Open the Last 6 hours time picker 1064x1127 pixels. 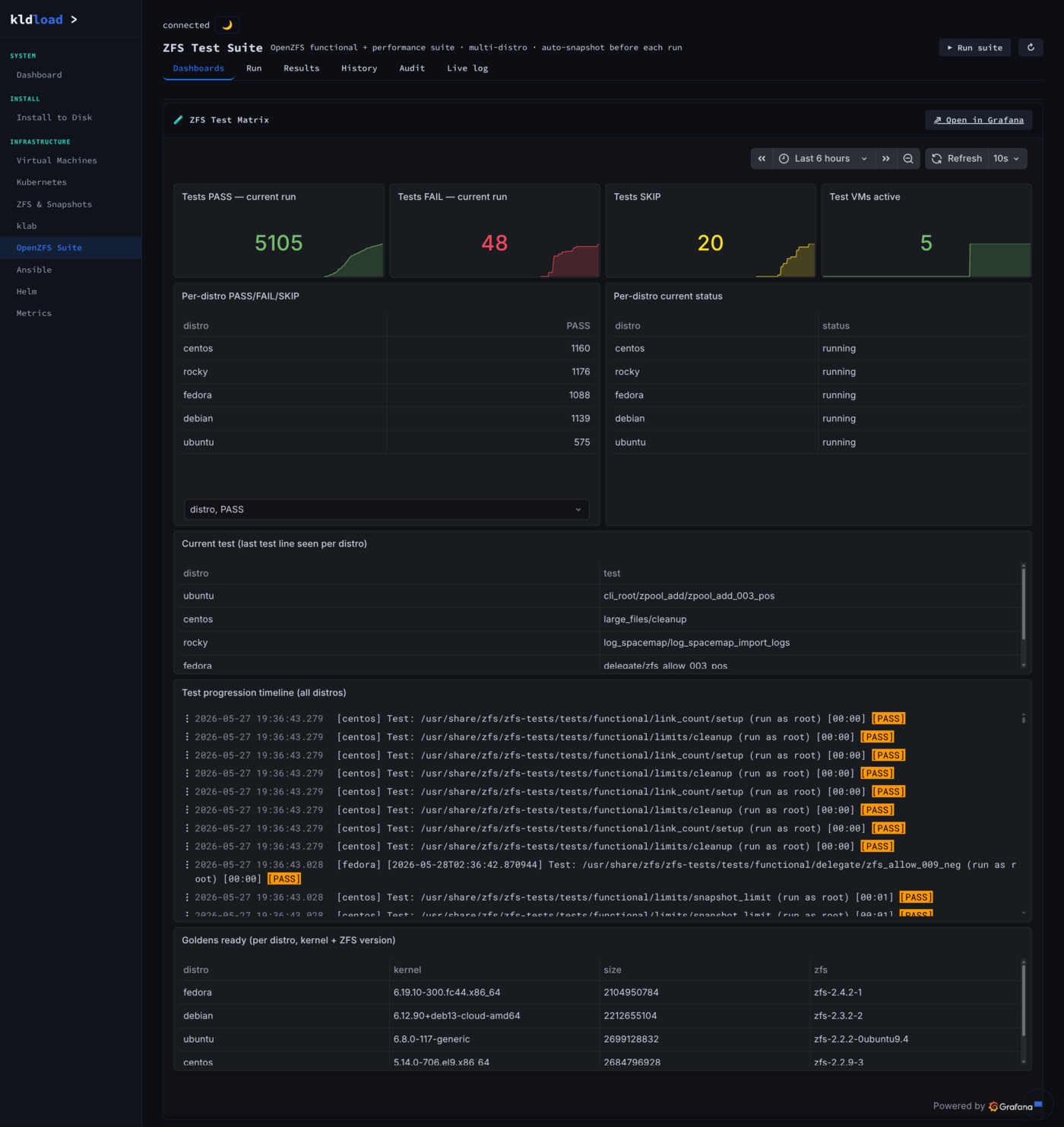click(x=823, y=159)
